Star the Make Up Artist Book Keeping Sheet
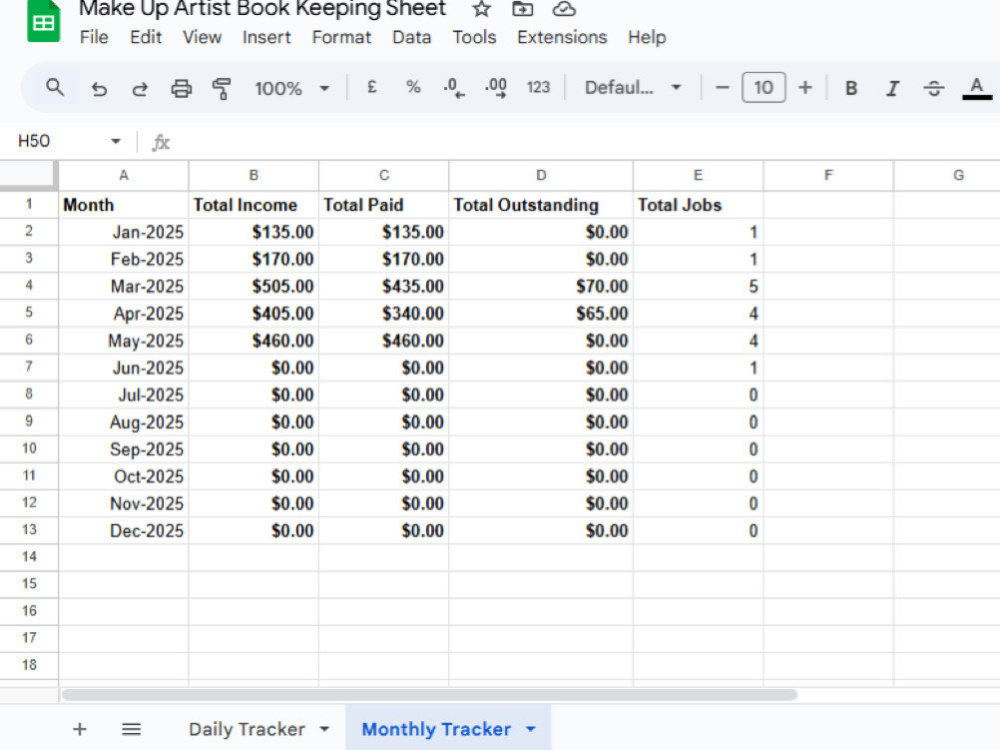 pos(482,9)
